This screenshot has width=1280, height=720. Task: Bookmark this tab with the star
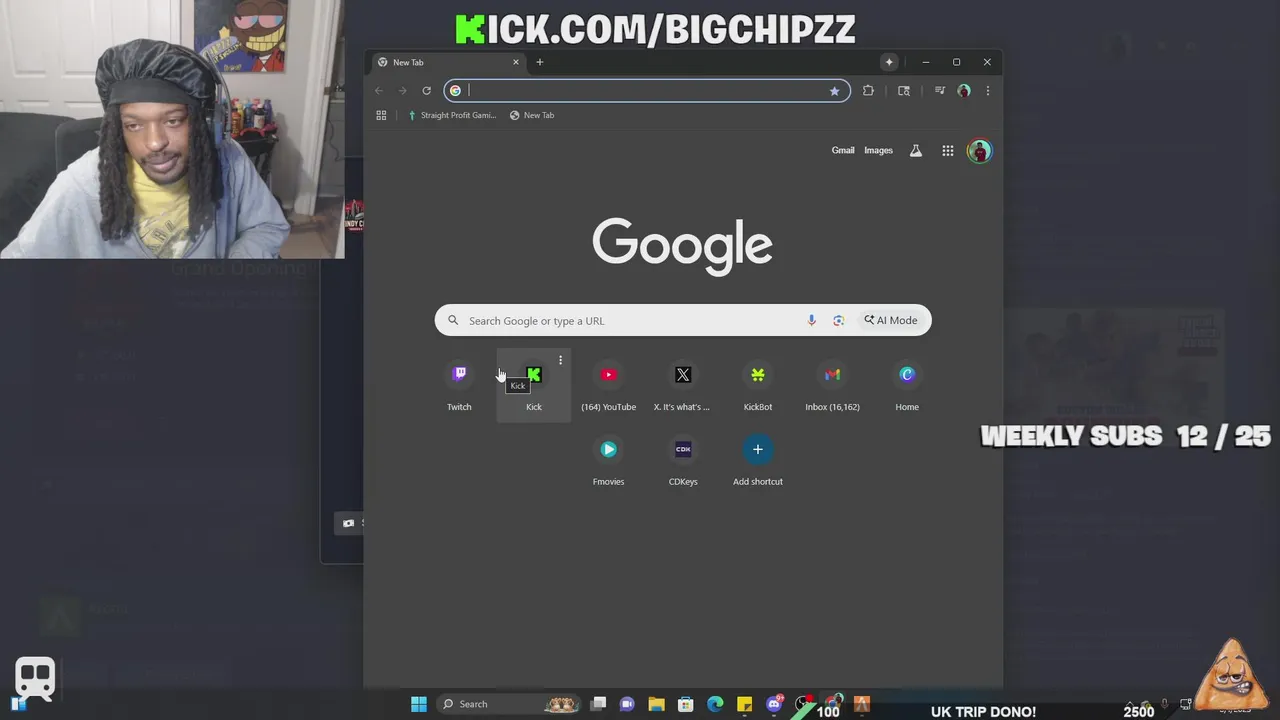coord(834,90)
